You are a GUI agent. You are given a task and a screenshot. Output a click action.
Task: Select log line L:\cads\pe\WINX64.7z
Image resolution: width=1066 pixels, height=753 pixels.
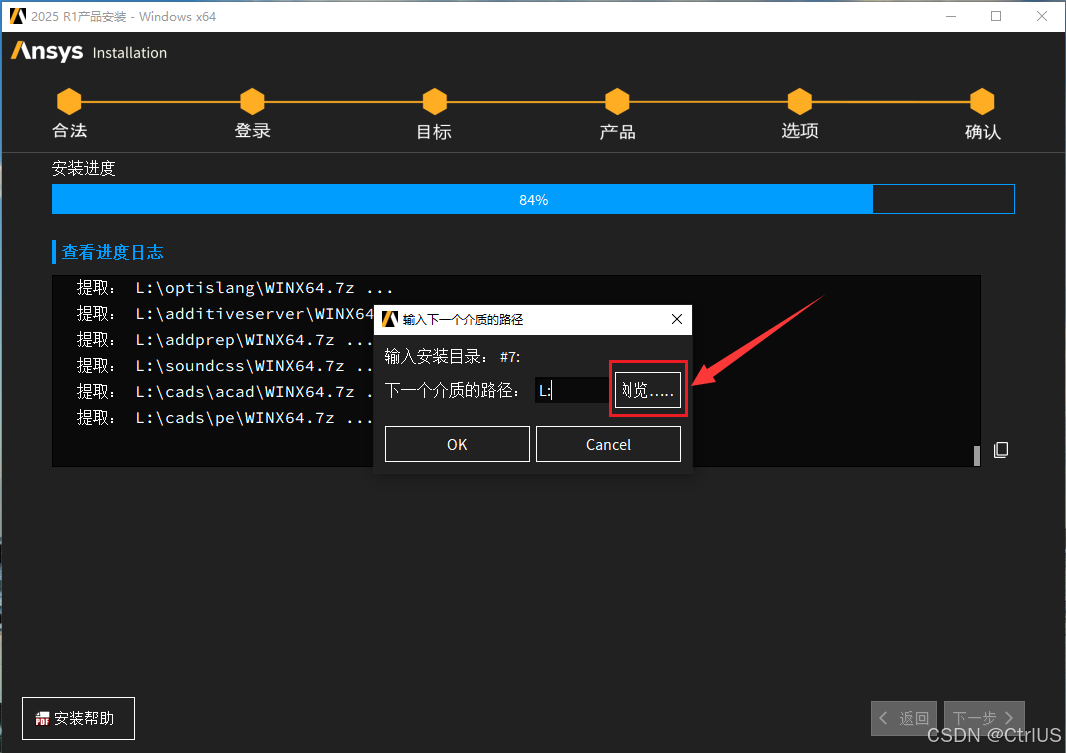point(224,417)
